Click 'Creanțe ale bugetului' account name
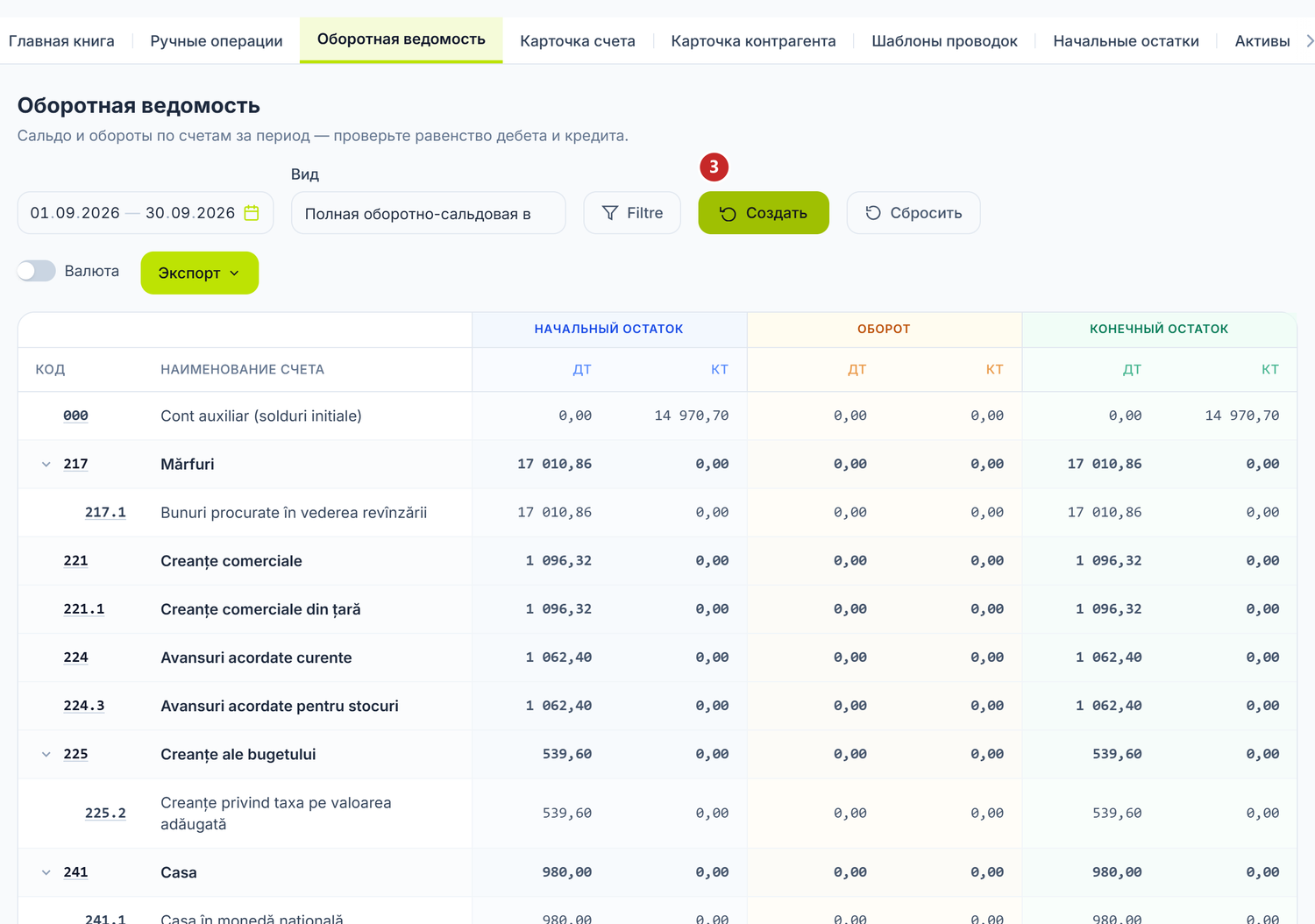The width and height of the screenshot is (1315, 924). [x=238, y=754]
